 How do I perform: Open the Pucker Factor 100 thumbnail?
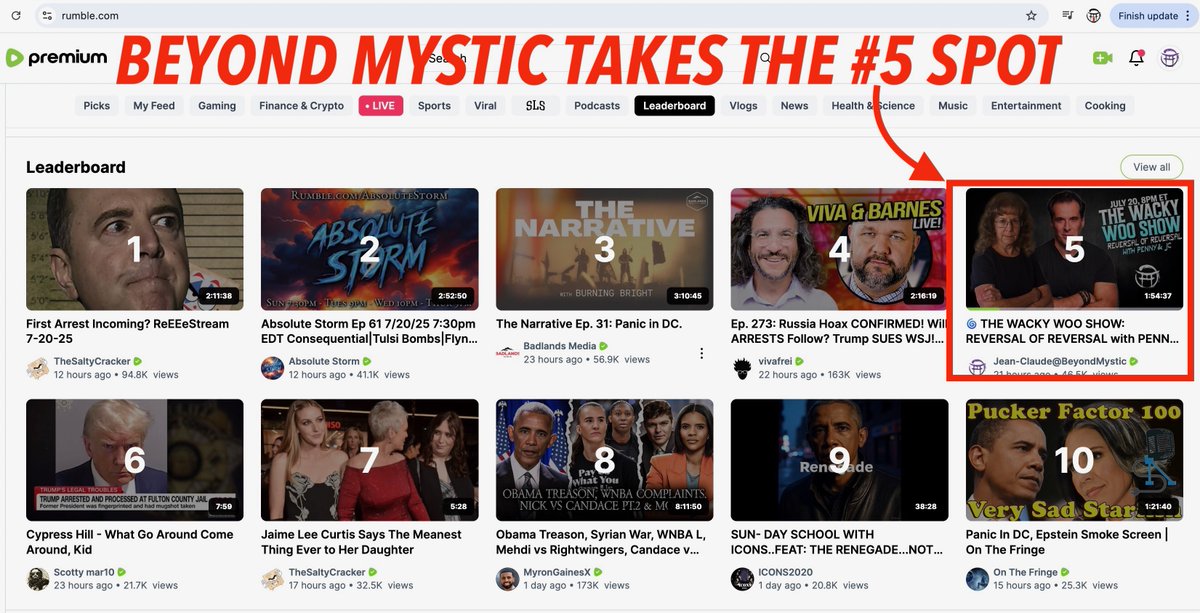pyautogui.click(x=1075, y=460)
